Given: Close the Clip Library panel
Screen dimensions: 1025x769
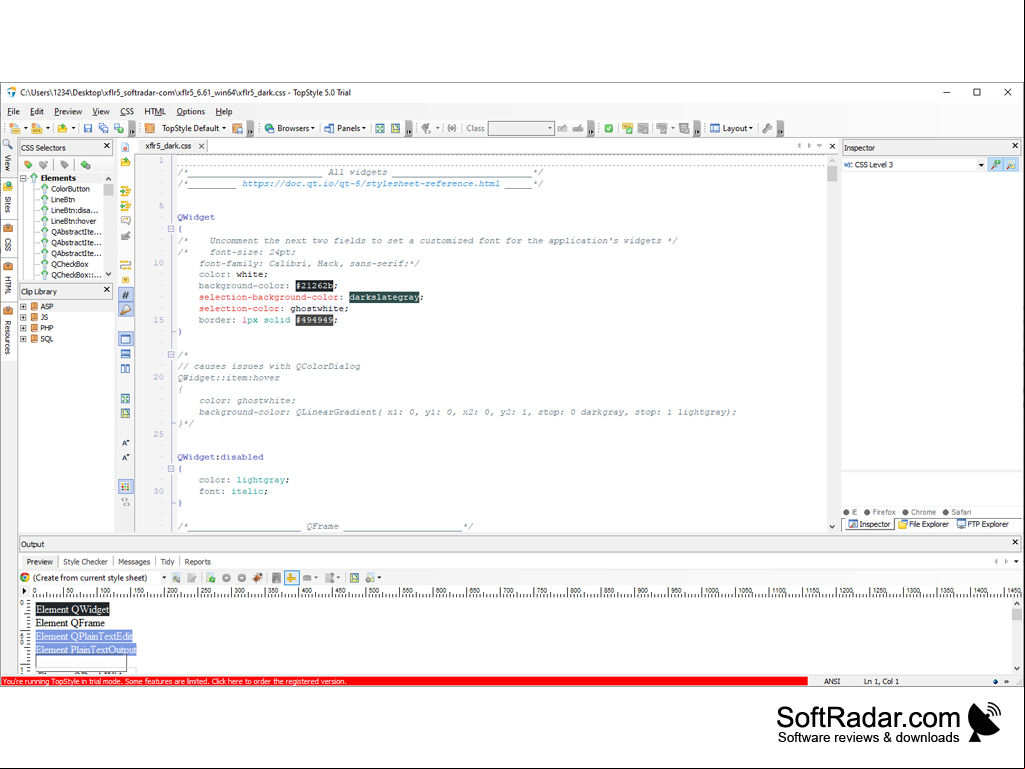Looking at the screenshot, I should pyautogui.click(x=107, y=289).
